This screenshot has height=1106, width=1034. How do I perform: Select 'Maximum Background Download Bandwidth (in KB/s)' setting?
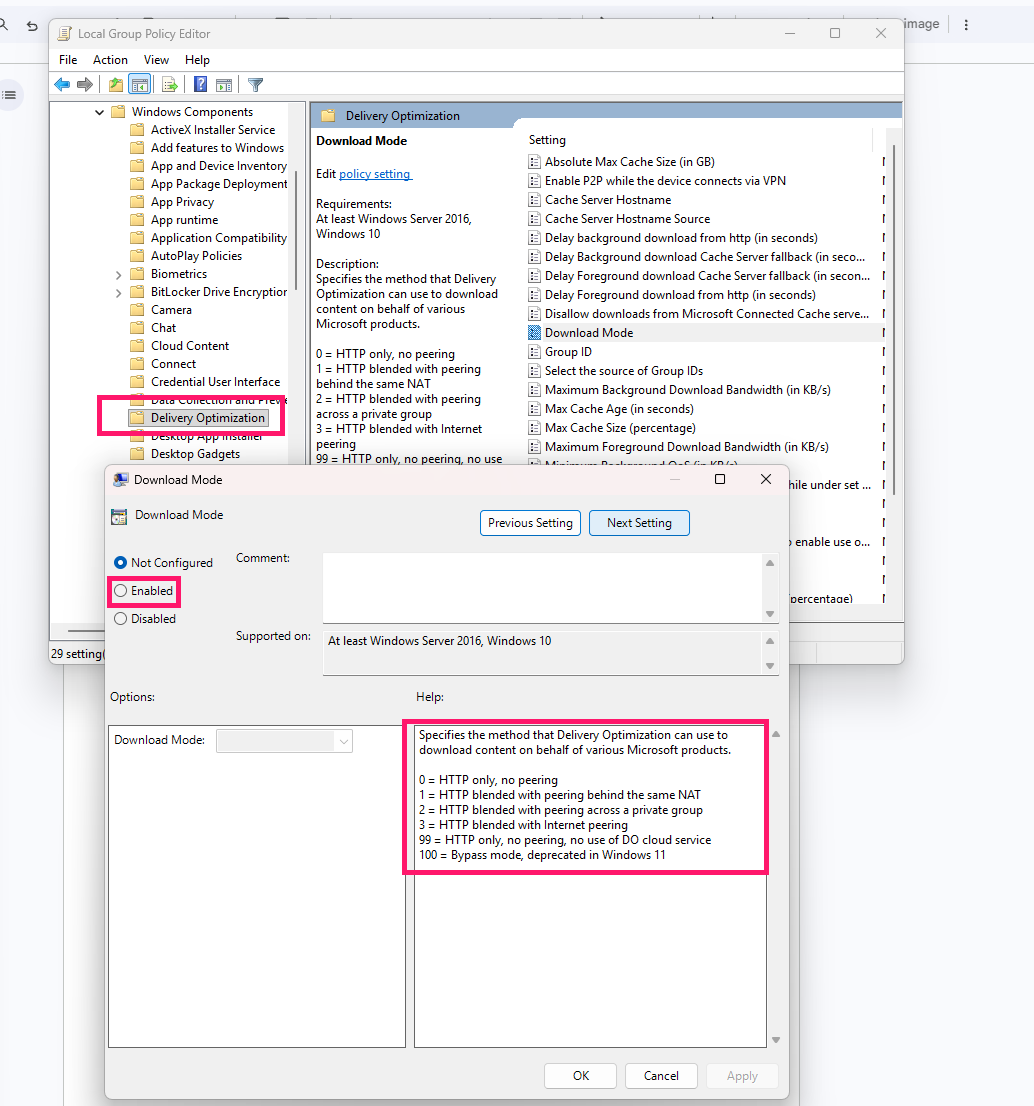[x=688, y=389]
